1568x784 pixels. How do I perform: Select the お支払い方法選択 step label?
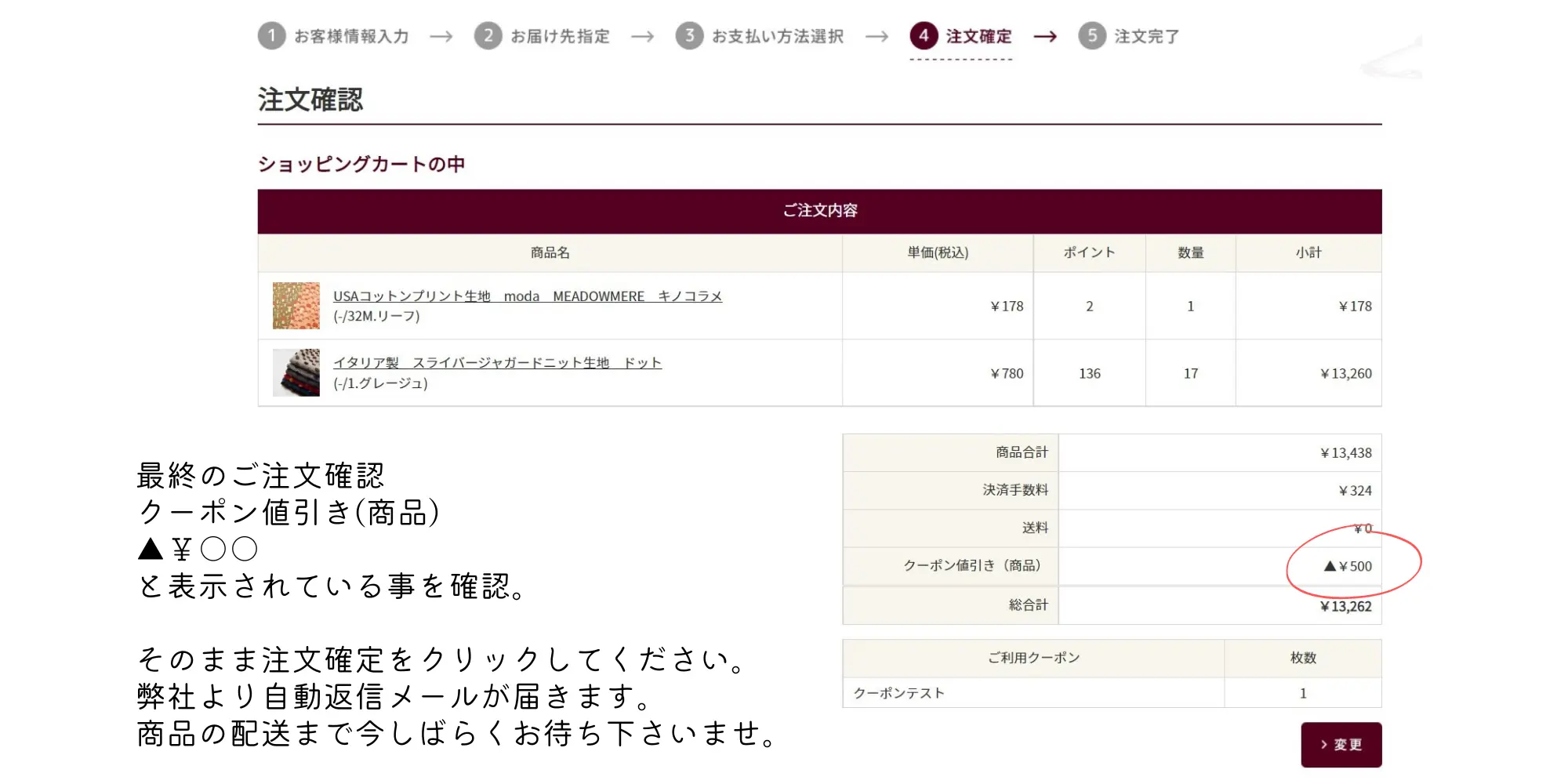777,36
